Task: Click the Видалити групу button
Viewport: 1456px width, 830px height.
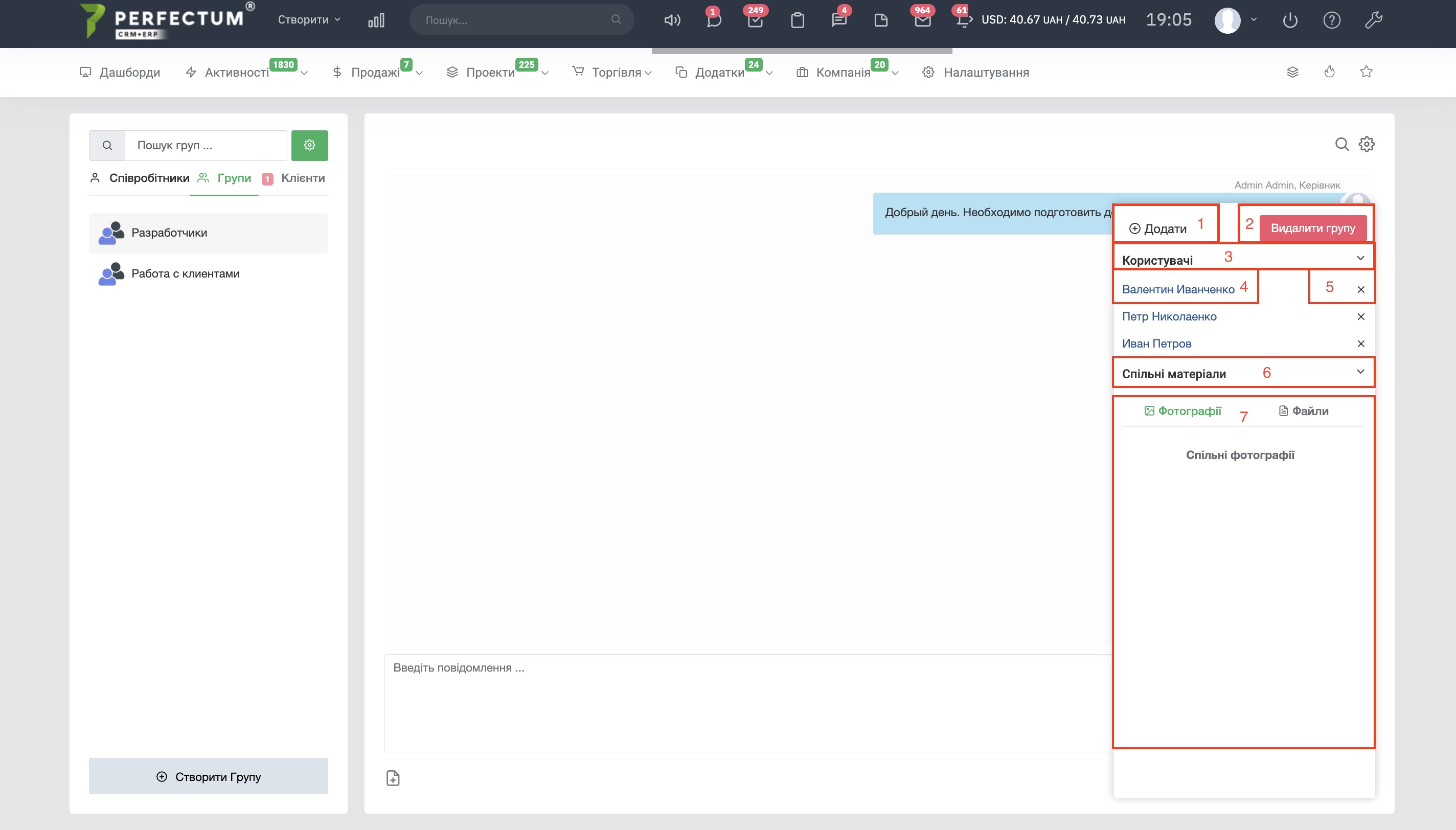Action: point(1312,228)
